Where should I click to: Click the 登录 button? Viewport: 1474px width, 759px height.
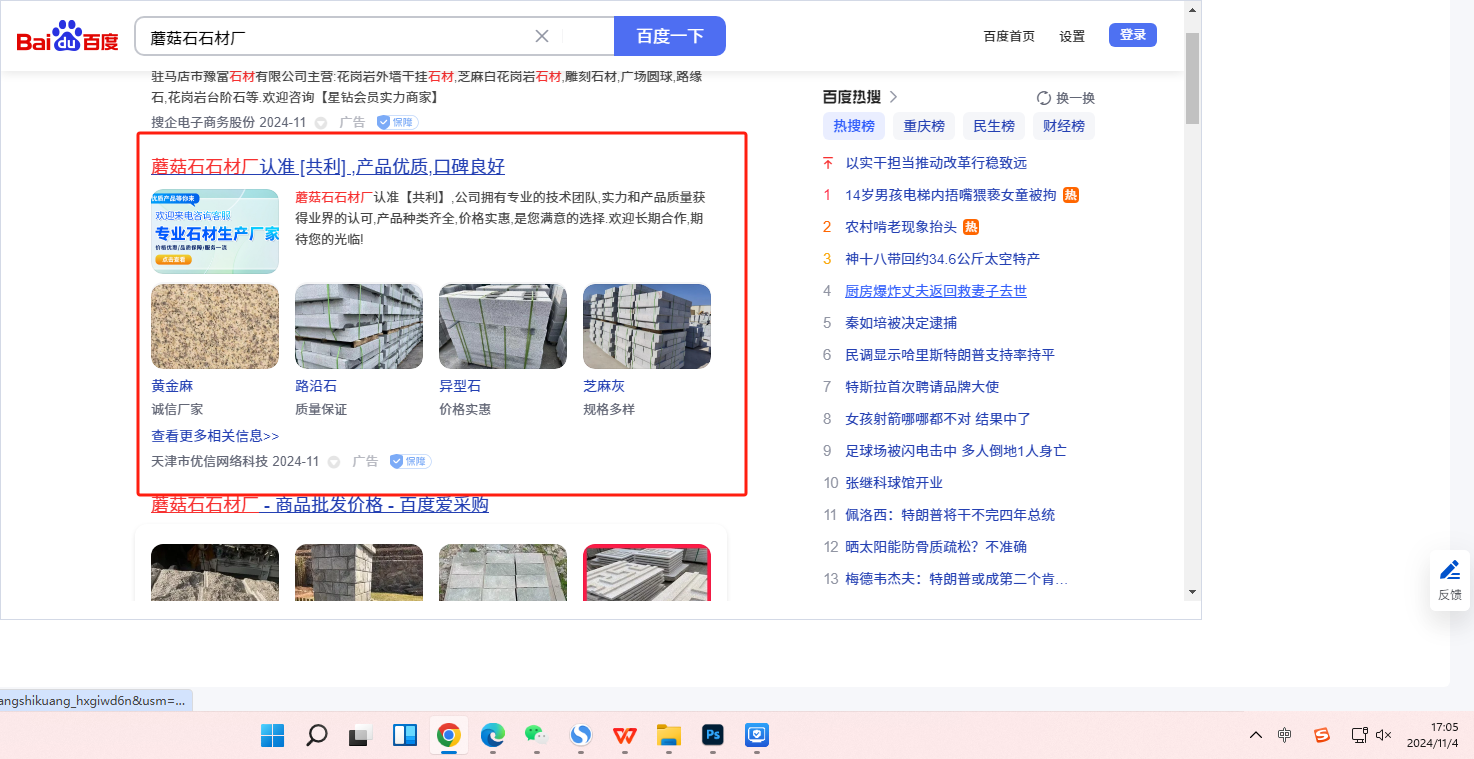click(x=1133, y=35)
